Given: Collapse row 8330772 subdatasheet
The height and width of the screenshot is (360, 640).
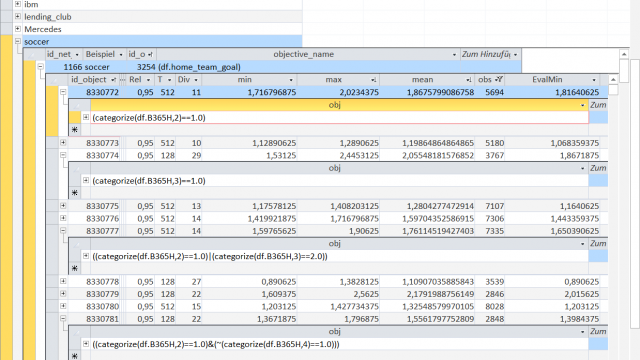Looking at the screenshot, I should coord(63,92).
